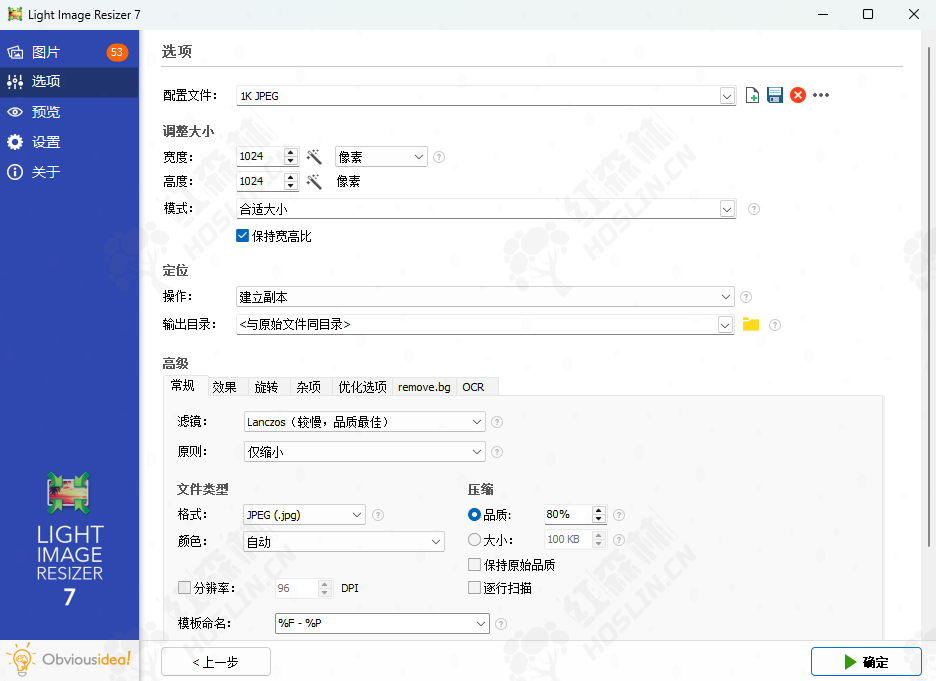
Task: Save the profile with the floppy icon
Action: coord(775,95)
